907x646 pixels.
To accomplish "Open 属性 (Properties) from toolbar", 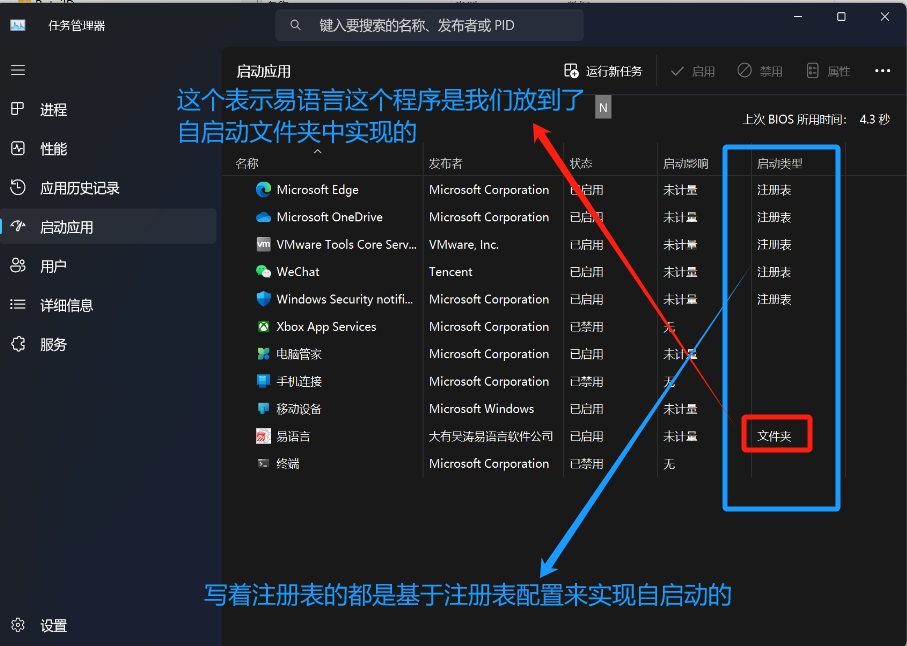I will (x=828, y=71).
